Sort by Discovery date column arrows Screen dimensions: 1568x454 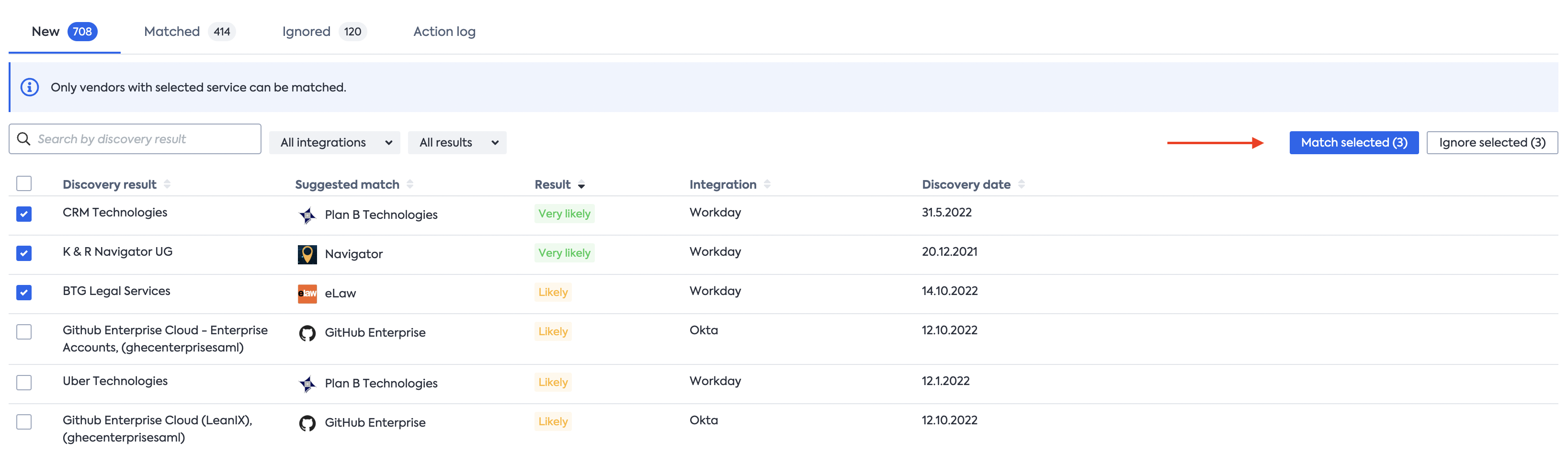1022,184
